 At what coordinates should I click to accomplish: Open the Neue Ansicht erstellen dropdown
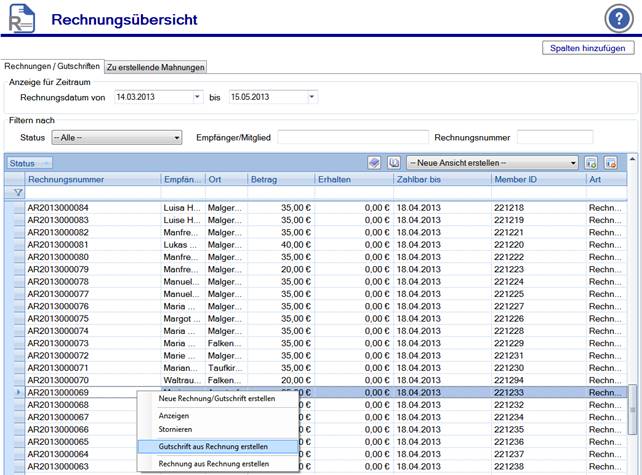coord(573,163)
